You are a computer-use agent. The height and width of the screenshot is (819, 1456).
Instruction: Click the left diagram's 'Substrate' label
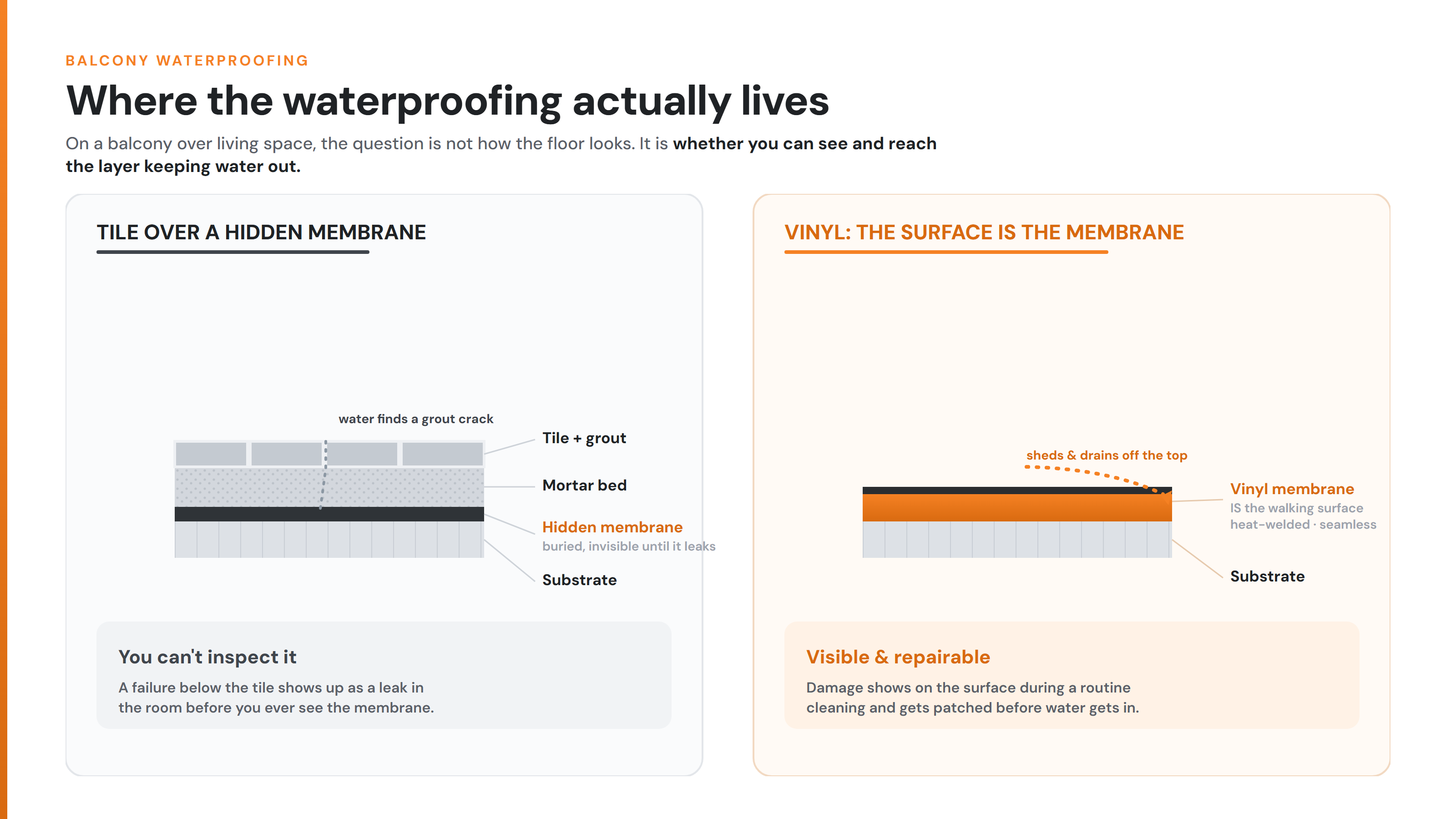(x=579, y=579)
